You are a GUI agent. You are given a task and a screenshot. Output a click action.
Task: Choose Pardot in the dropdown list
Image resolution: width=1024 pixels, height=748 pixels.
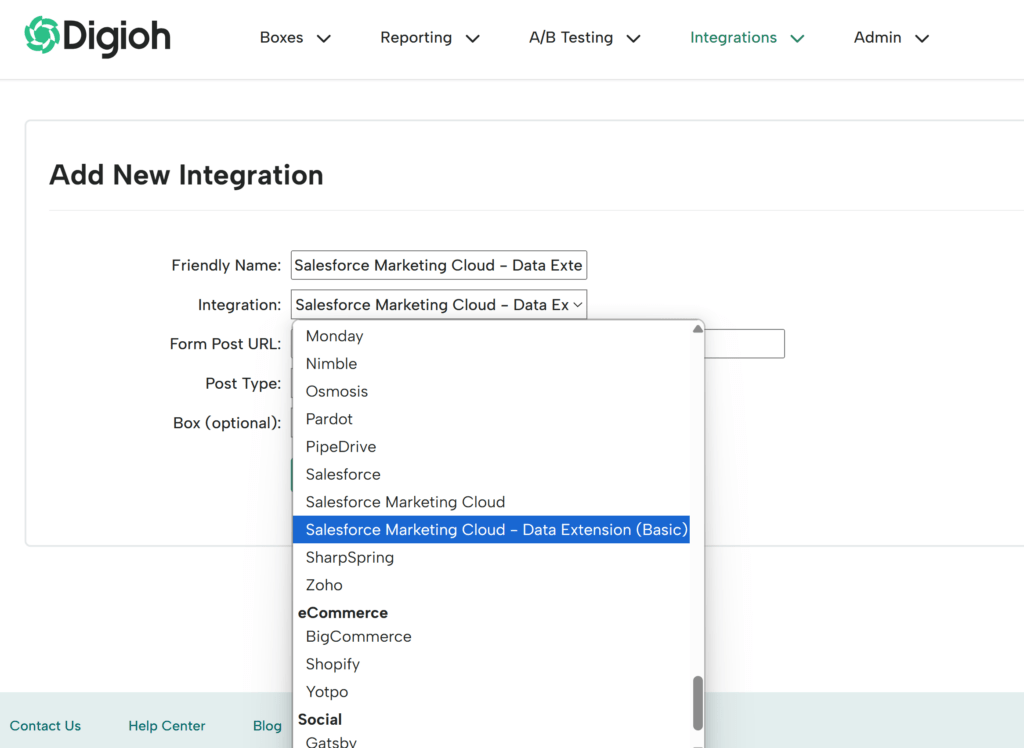tap(491, 419)
